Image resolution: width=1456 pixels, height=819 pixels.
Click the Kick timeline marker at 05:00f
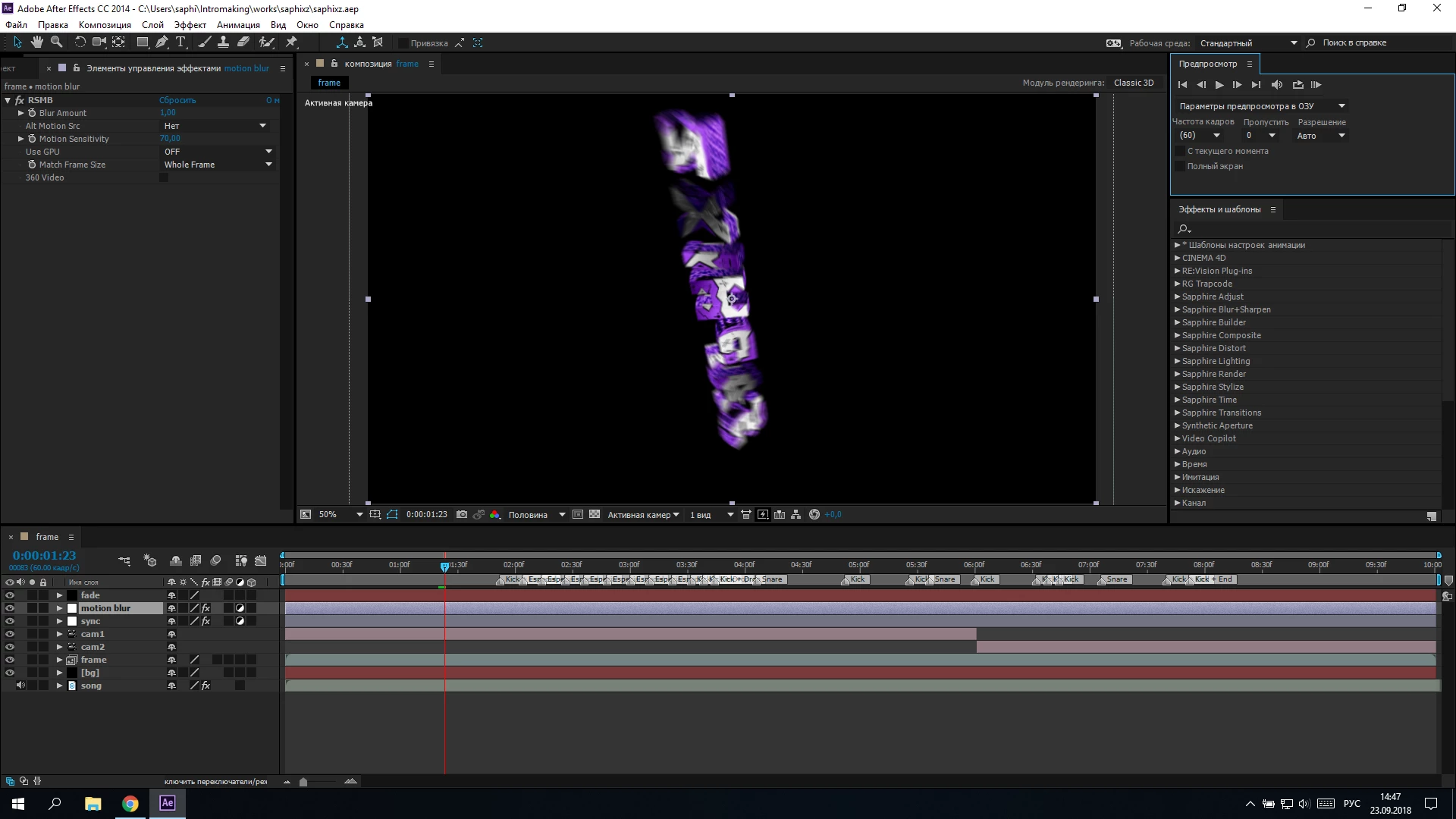(855, 579)
